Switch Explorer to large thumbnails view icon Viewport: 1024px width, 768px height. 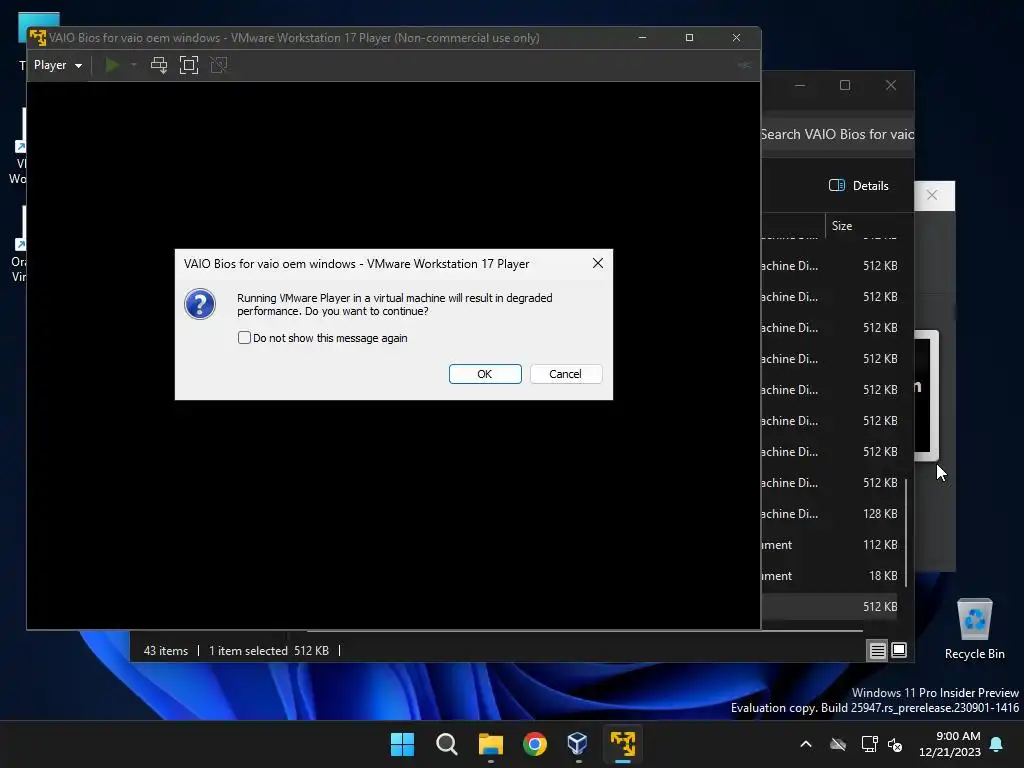click(899, 650)
